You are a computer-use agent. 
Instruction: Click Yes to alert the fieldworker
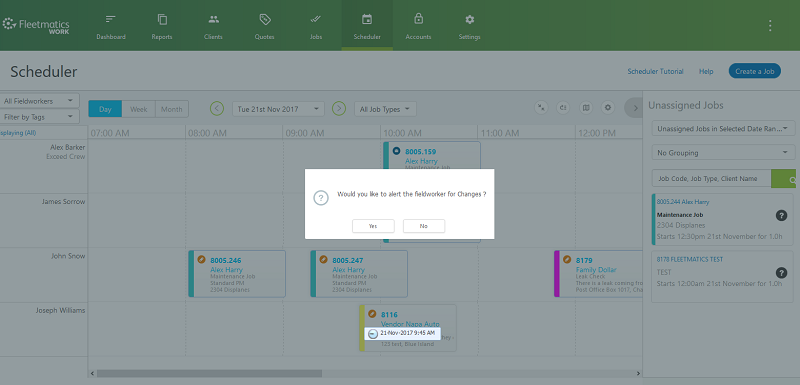point(373,226)
